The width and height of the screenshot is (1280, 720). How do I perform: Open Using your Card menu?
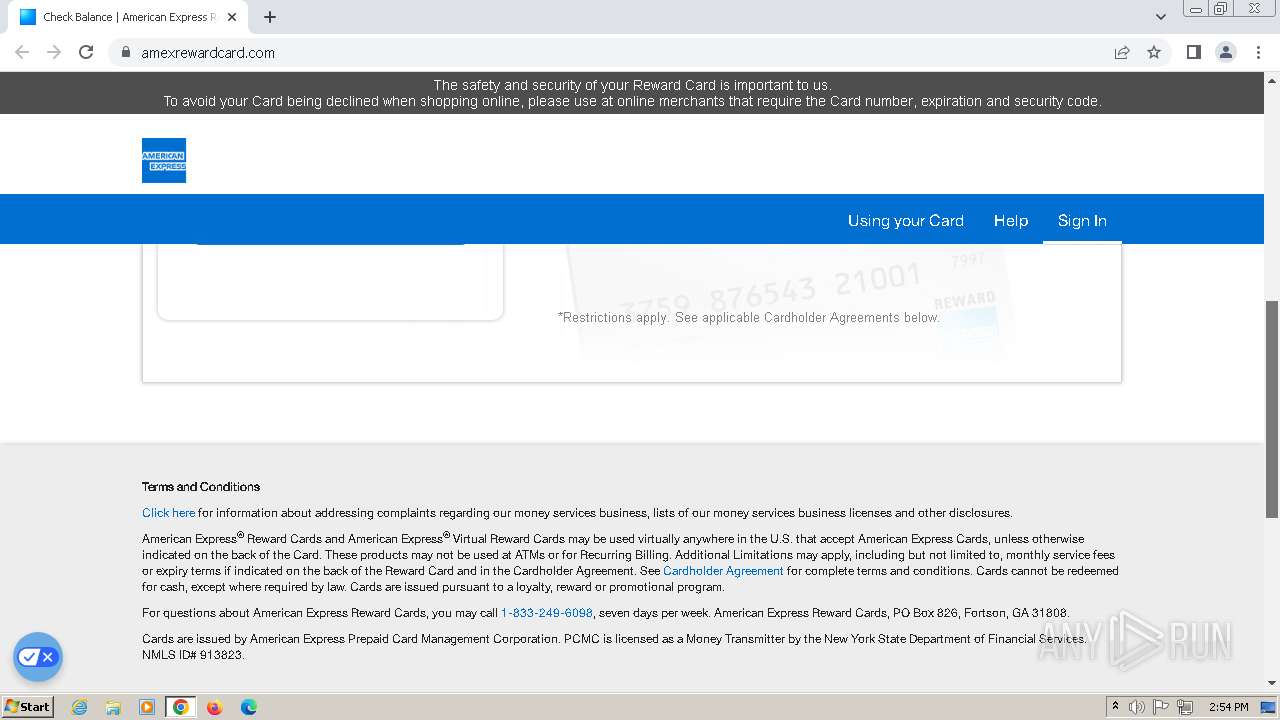pos(905,220)
